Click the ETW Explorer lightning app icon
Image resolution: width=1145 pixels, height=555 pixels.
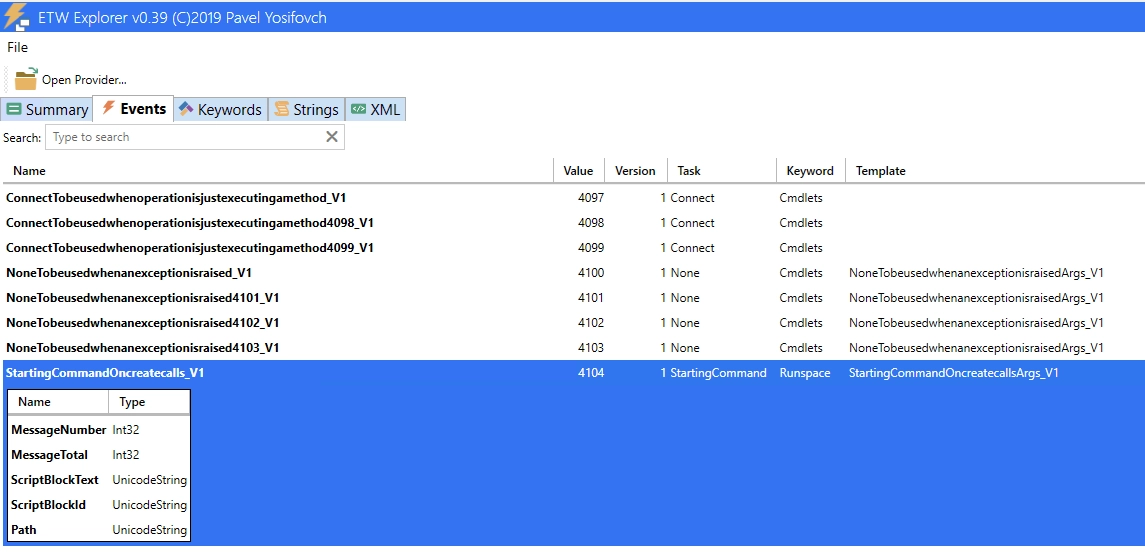tap(17, 17)
